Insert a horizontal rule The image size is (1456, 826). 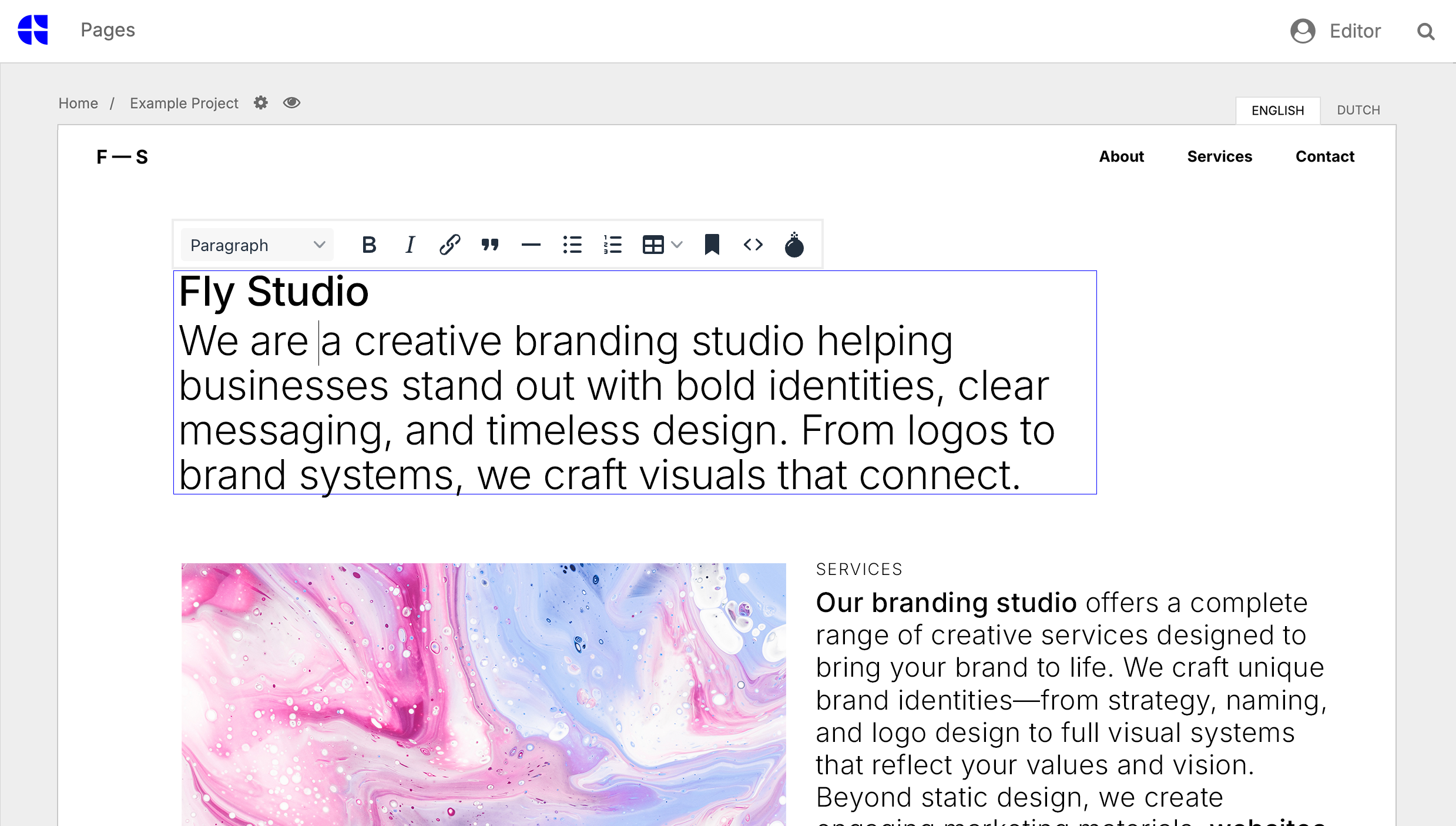531,245
